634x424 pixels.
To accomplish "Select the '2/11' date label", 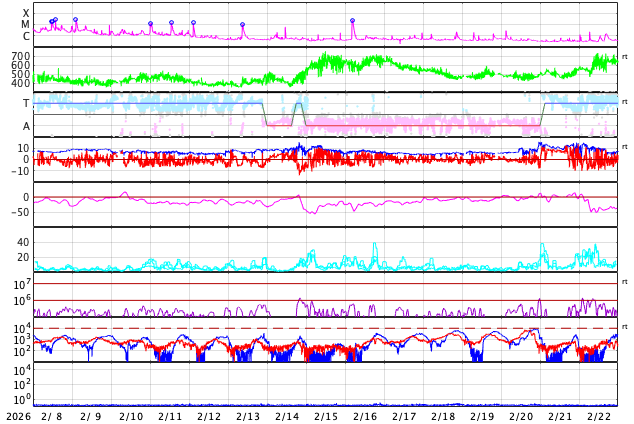I will 170,417.
